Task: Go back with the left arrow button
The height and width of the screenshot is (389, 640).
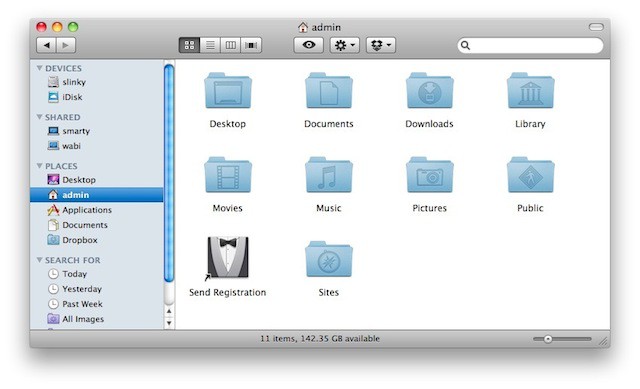Action: [46, 45]
